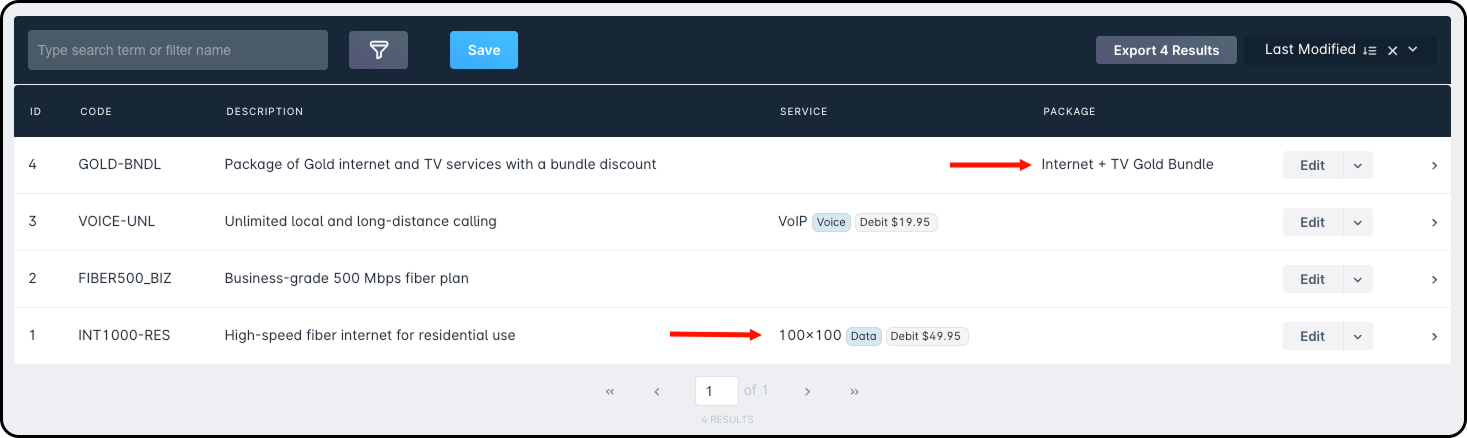
Task: Go to the previous results page
Action: 657,392
